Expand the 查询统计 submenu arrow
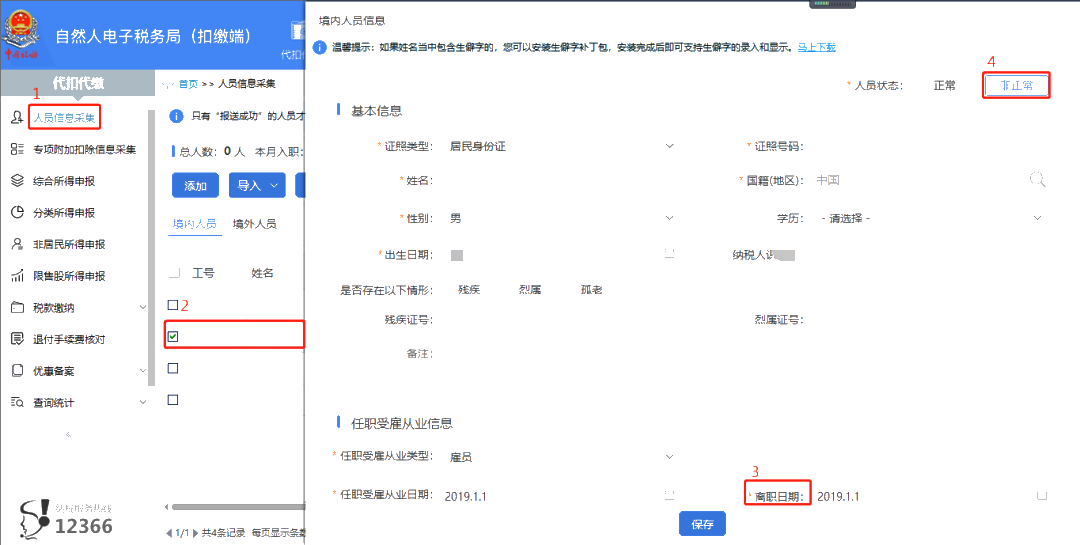Screen dimensions: 1080x545 (143, 402)
